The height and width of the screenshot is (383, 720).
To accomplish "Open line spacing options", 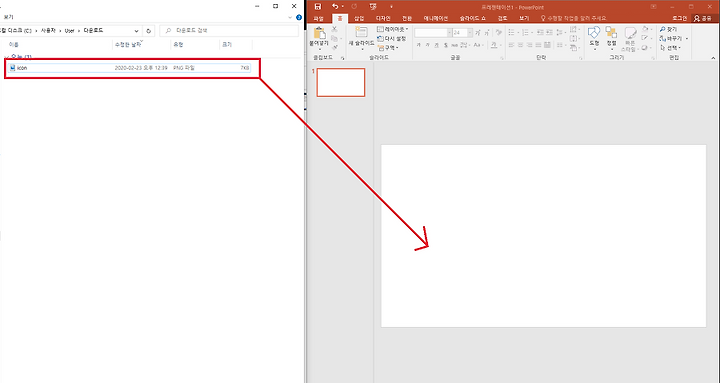I will pyautogui.click(x=560, y=33).
